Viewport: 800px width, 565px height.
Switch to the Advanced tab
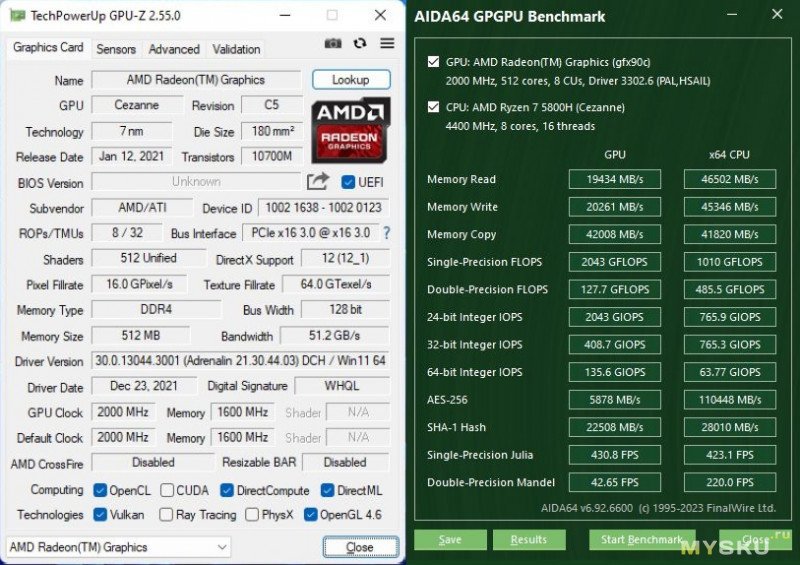pos(174,50)
